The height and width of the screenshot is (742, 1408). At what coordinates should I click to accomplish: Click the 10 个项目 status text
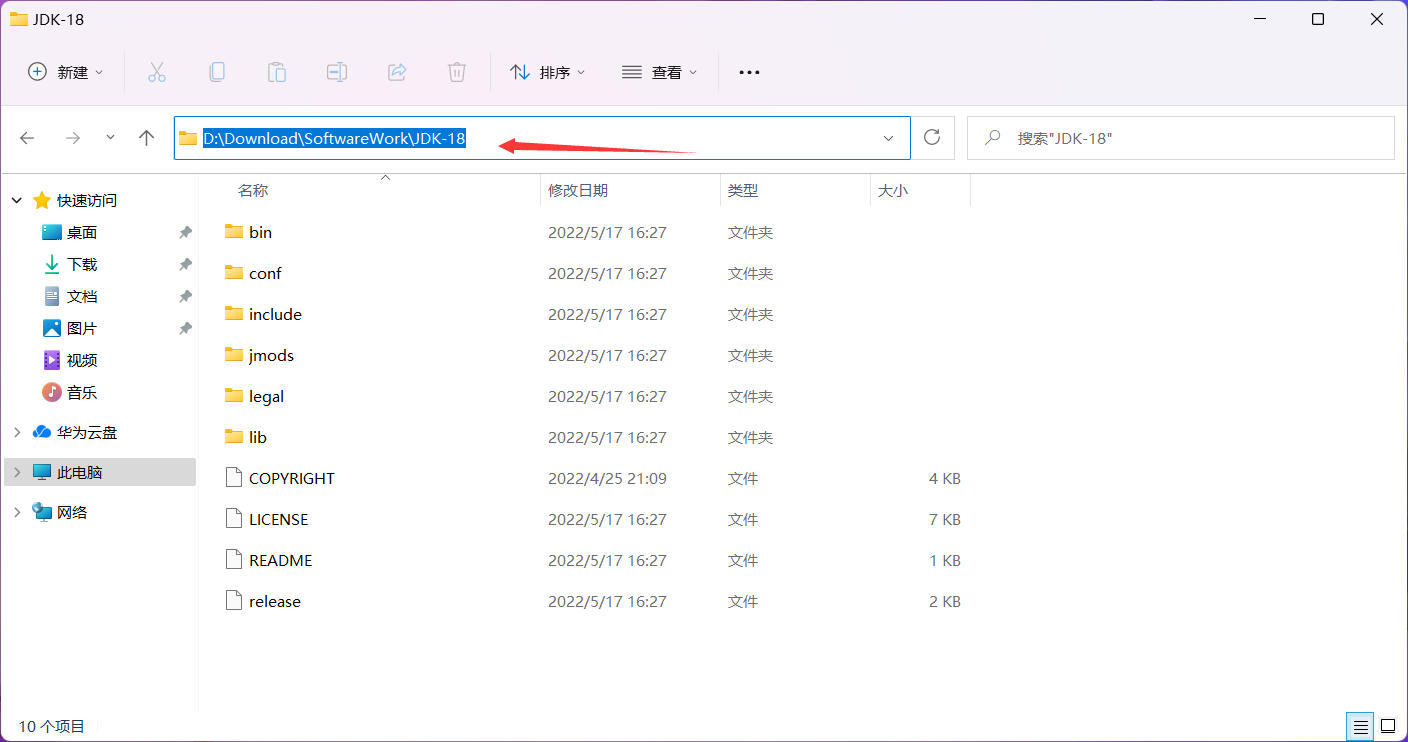(x=52, y=726)
